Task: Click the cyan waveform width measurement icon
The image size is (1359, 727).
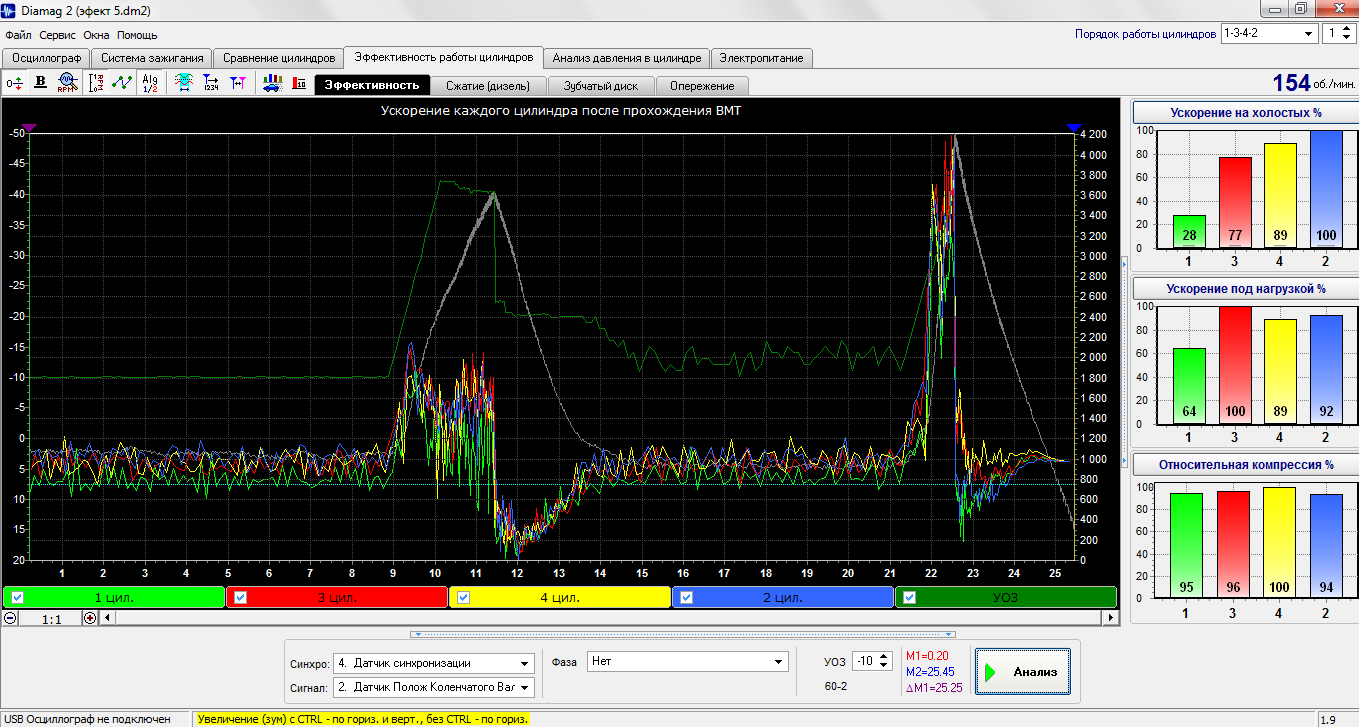Action: 185,83
